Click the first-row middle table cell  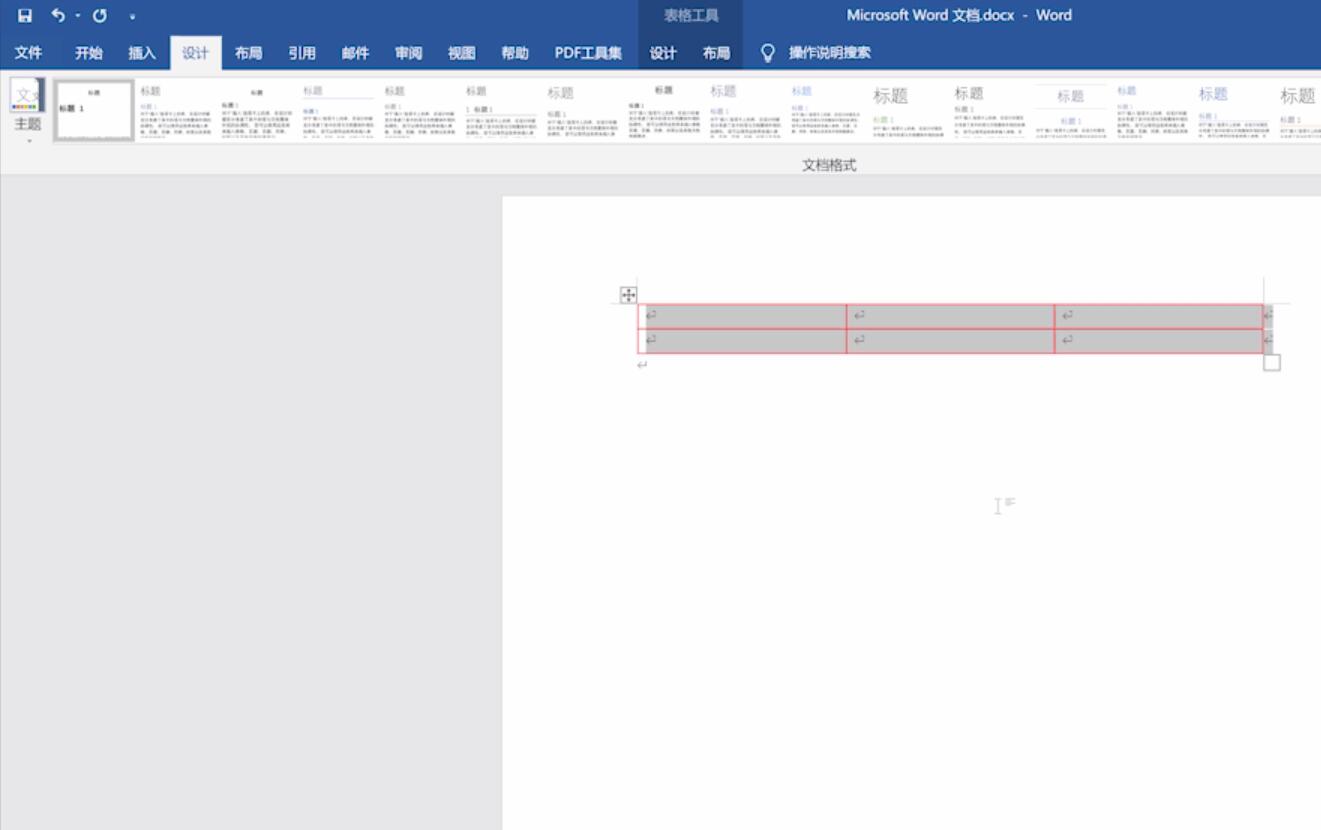(950, 316)
